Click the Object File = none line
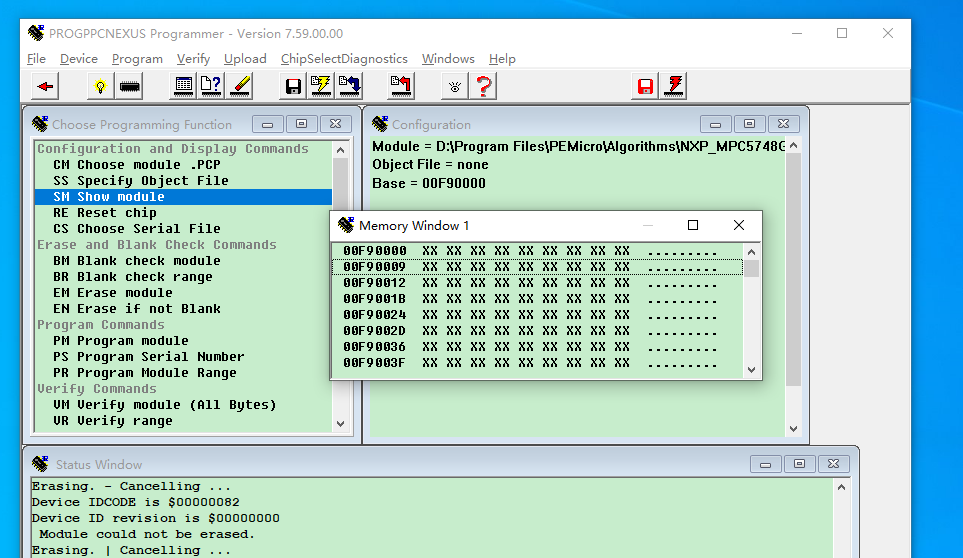 (x=431, y=165)
